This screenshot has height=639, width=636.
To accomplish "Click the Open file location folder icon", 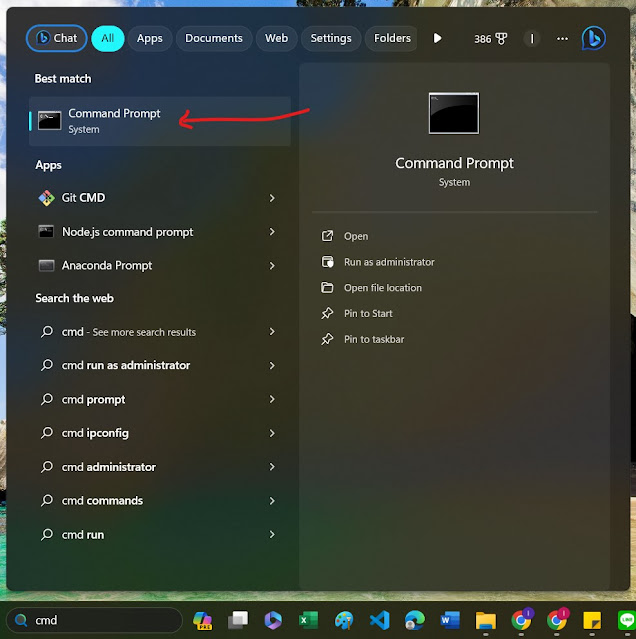I will pyautogui.click(x=327, y=287).
